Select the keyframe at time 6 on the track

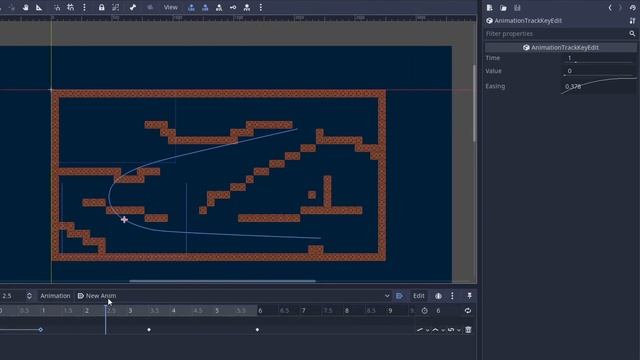tap(257, 329)
